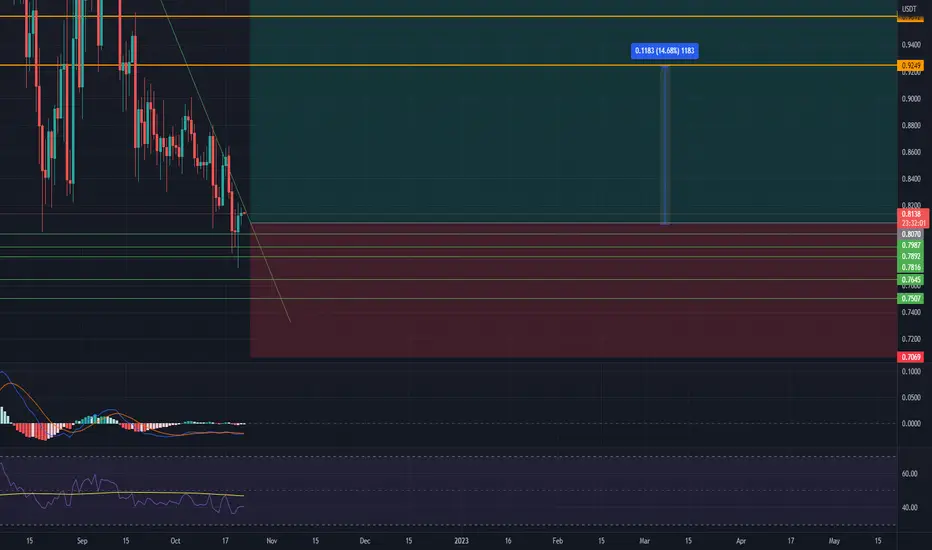
Task: Click the 0.8600 price axis value
Action: (x=911, y=152)
